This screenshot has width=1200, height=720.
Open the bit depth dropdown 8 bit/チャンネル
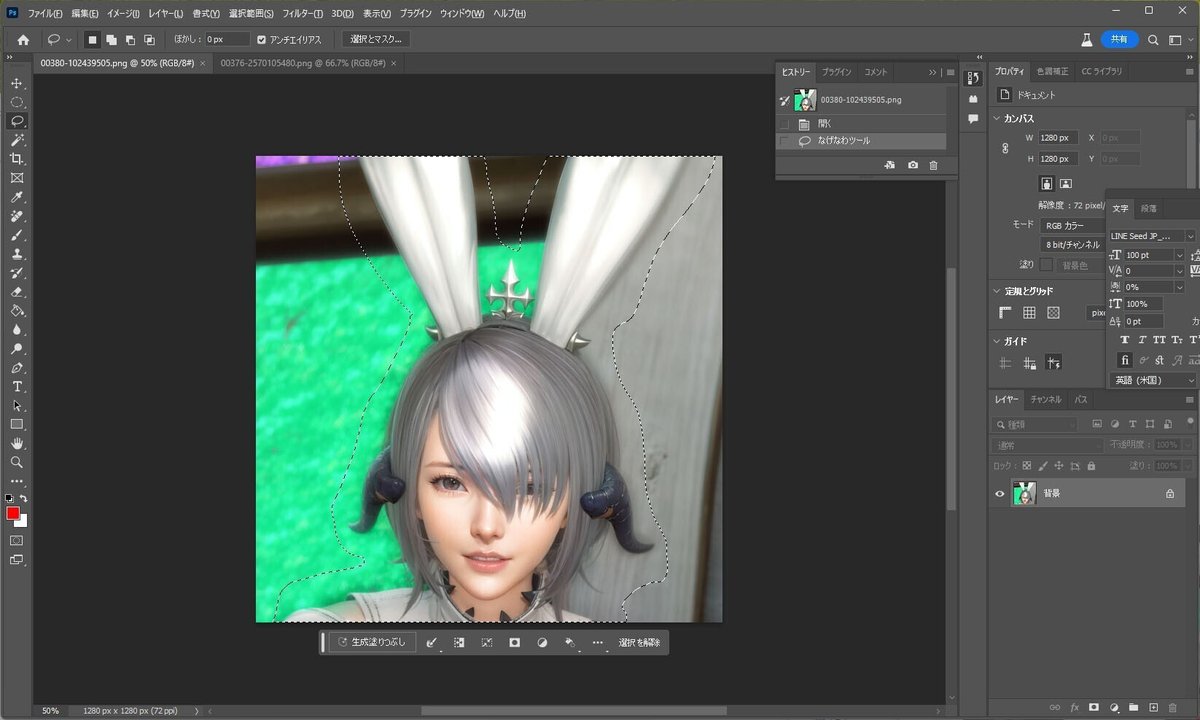tap(1073, 244)
